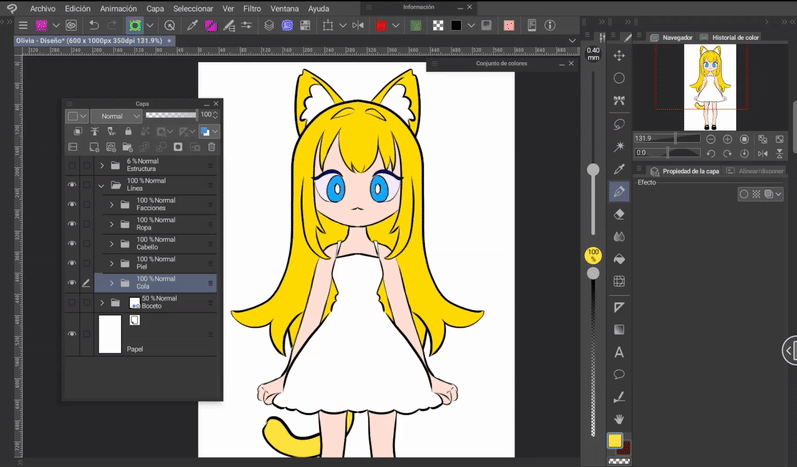797x467 pixels.
Task: Click the yellow main color swatch
Action: pyautogui.click(x=614, y=441)
